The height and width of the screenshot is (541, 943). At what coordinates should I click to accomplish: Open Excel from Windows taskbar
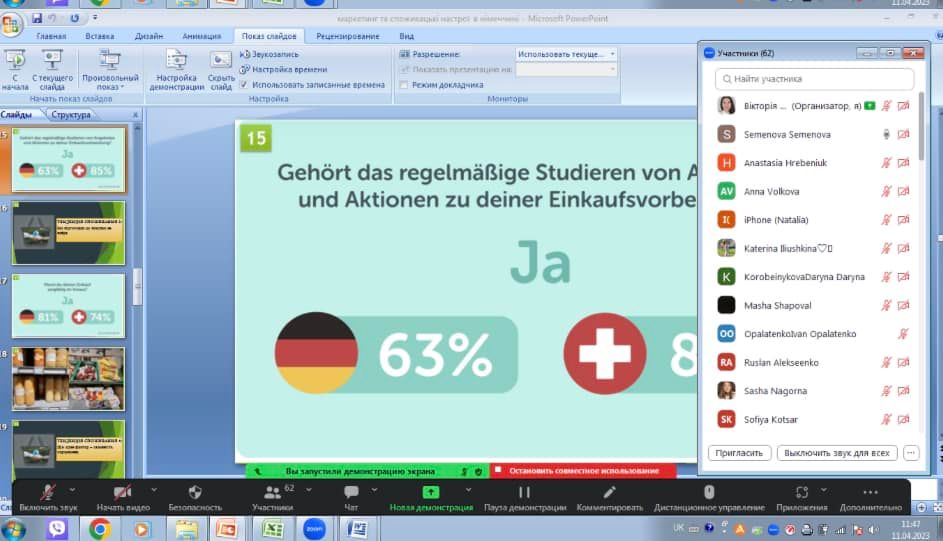click(x=272, y=529)
